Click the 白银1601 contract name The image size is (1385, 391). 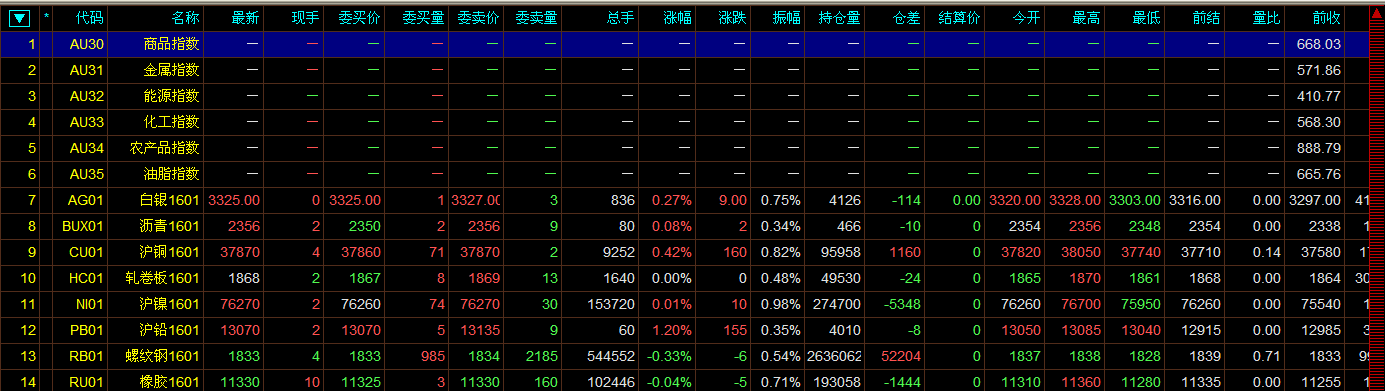[170, 200]
